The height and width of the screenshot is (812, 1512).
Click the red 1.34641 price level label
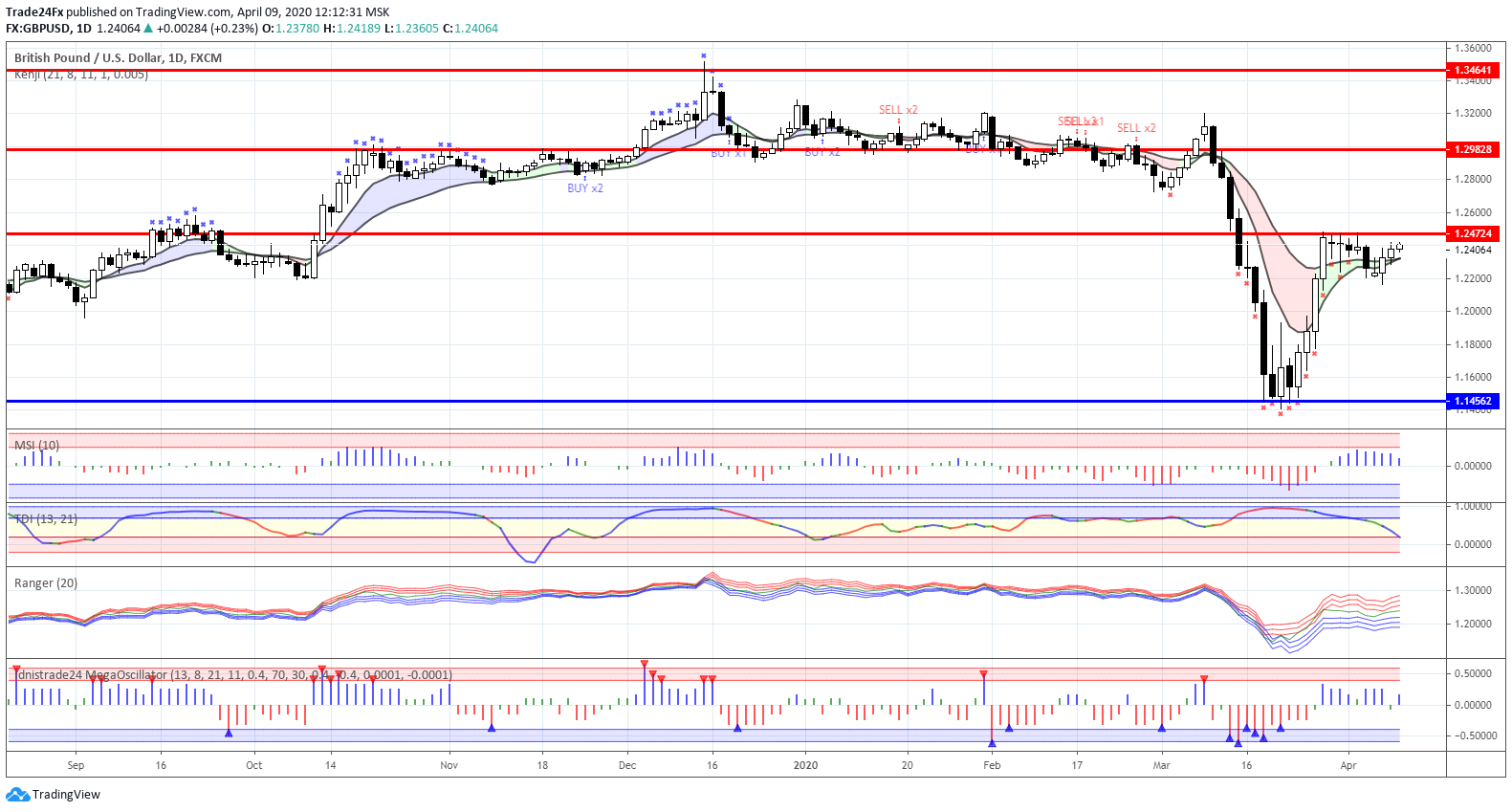(1473, 70)
